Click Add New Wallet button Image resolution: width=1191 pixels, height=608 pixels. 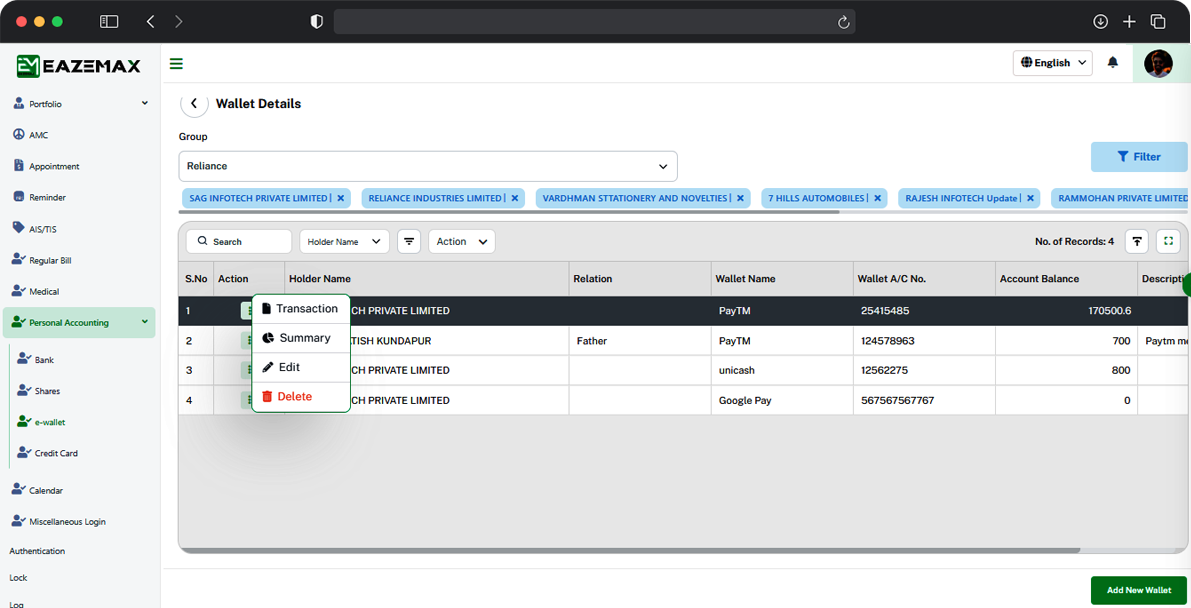(1139, 590)
